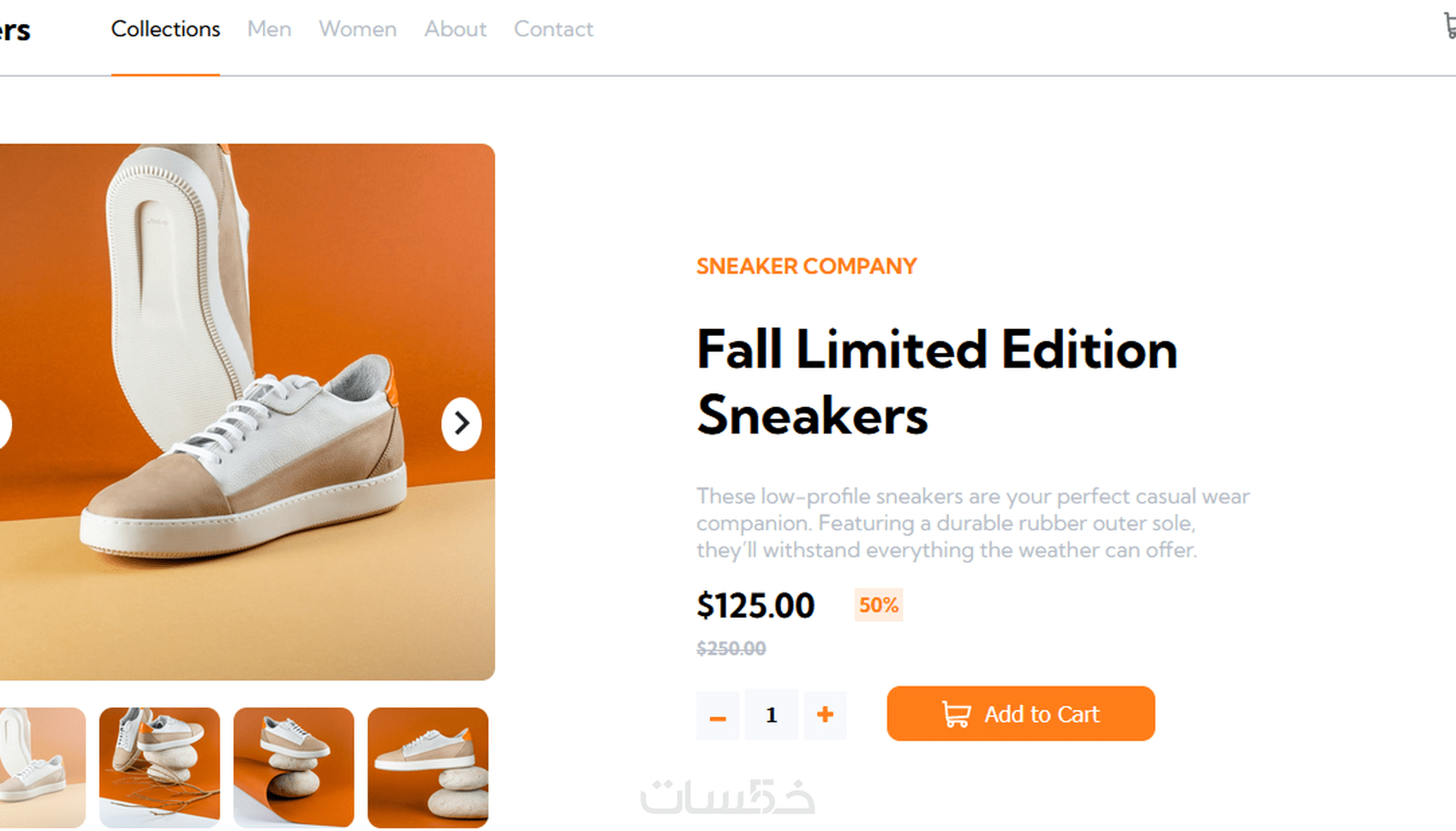Open the Contact page link
The height and width of the screenshot is (831, 1456).
tap(552, 29)
